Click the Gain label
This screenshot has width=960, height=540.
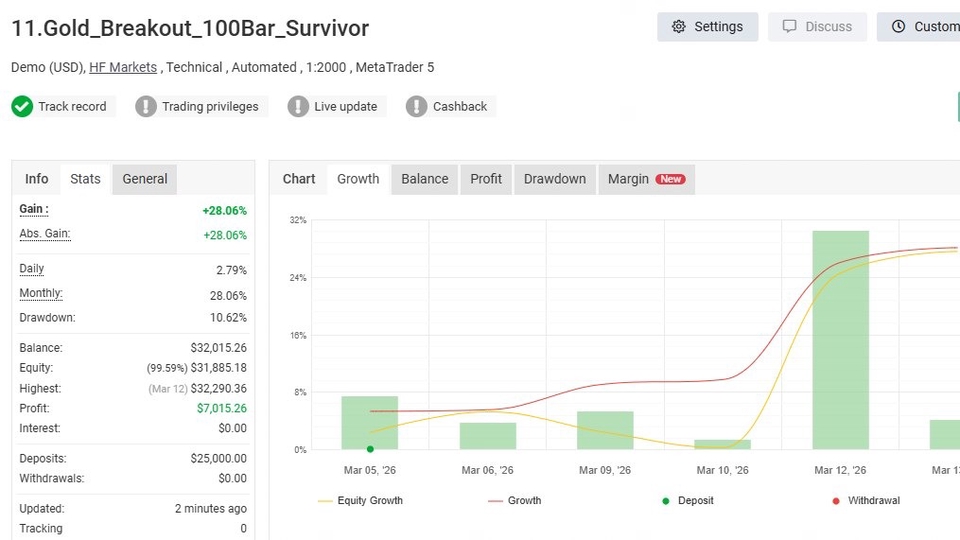(x=34, y=209)
